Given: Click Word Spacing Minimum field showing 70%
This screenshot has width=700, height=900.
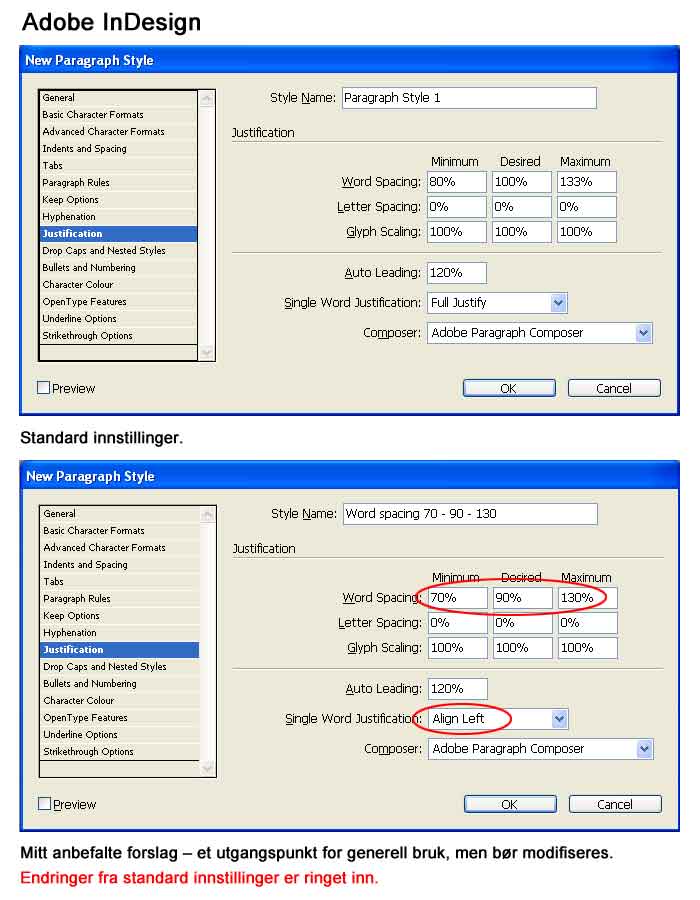Looking at the screenshot, I should click(x=458, y=598).
